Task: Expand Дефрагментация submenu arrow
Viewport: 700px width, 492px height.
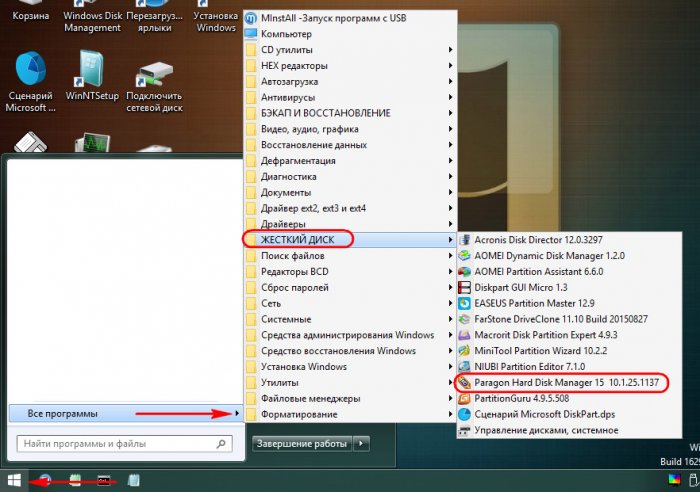Action: 450,161
